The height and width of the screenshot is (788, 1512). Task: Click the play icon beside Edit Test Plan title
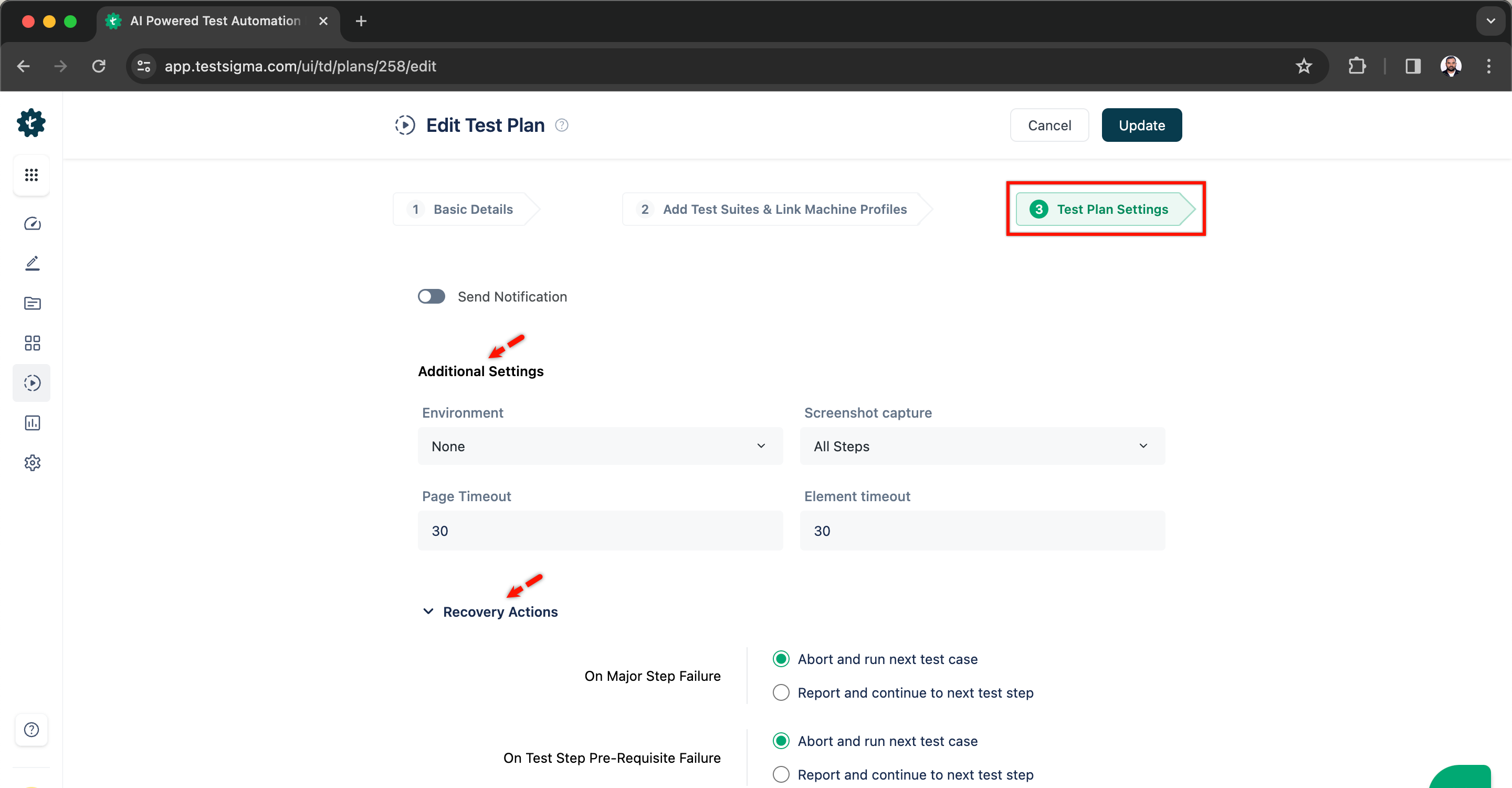pyautogui.click(x=405, y=125)
